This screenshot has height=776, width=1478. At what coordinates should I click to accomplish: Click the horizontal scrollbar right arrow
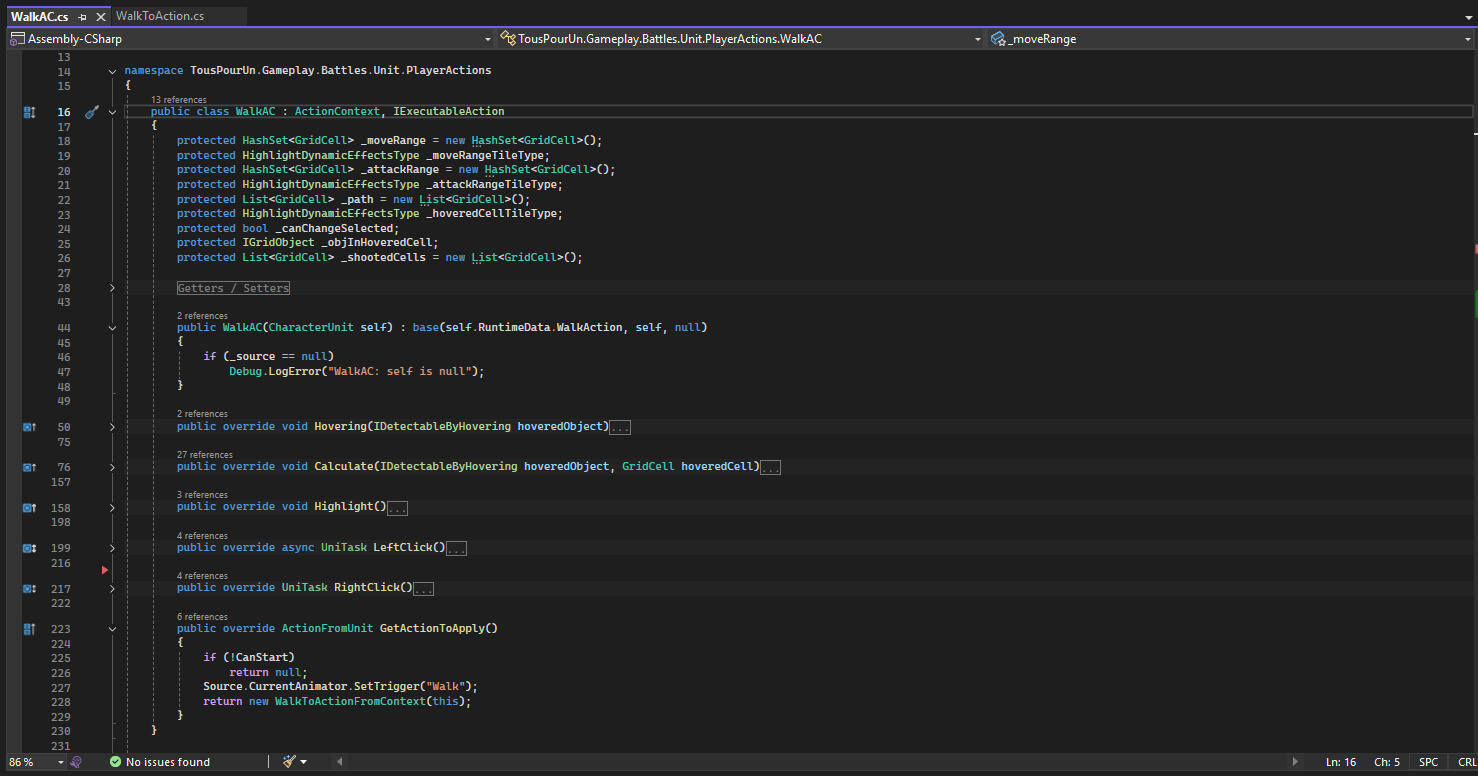click(1296, 762)
